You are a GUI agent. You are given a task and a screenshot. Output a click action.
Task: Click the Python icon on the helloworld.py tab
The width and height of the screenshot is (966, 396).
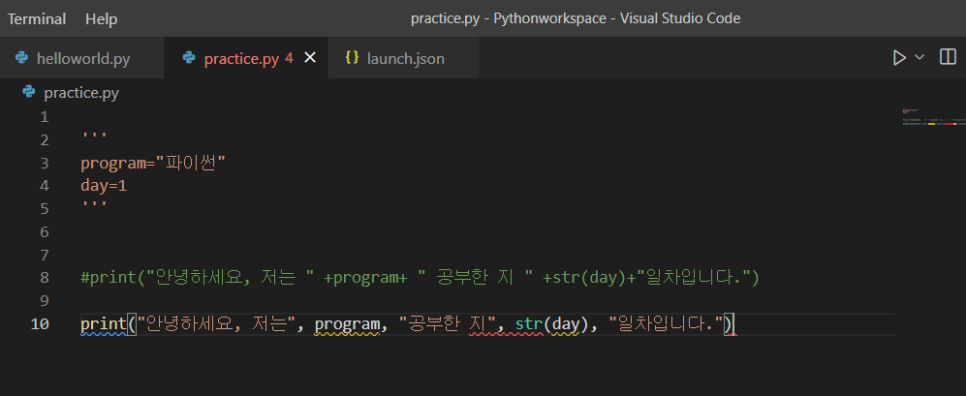[22, 58]
